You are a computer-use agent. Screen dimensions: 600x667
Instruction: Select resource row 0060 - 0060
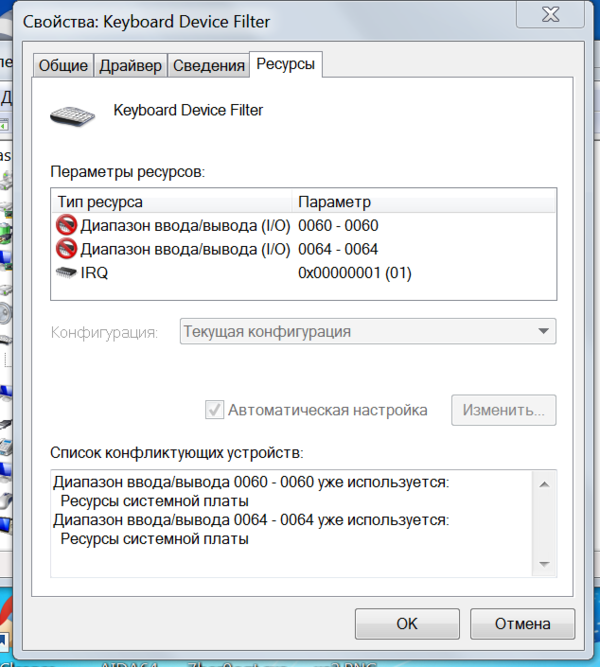pyautogui.click(x=303, y=225)
